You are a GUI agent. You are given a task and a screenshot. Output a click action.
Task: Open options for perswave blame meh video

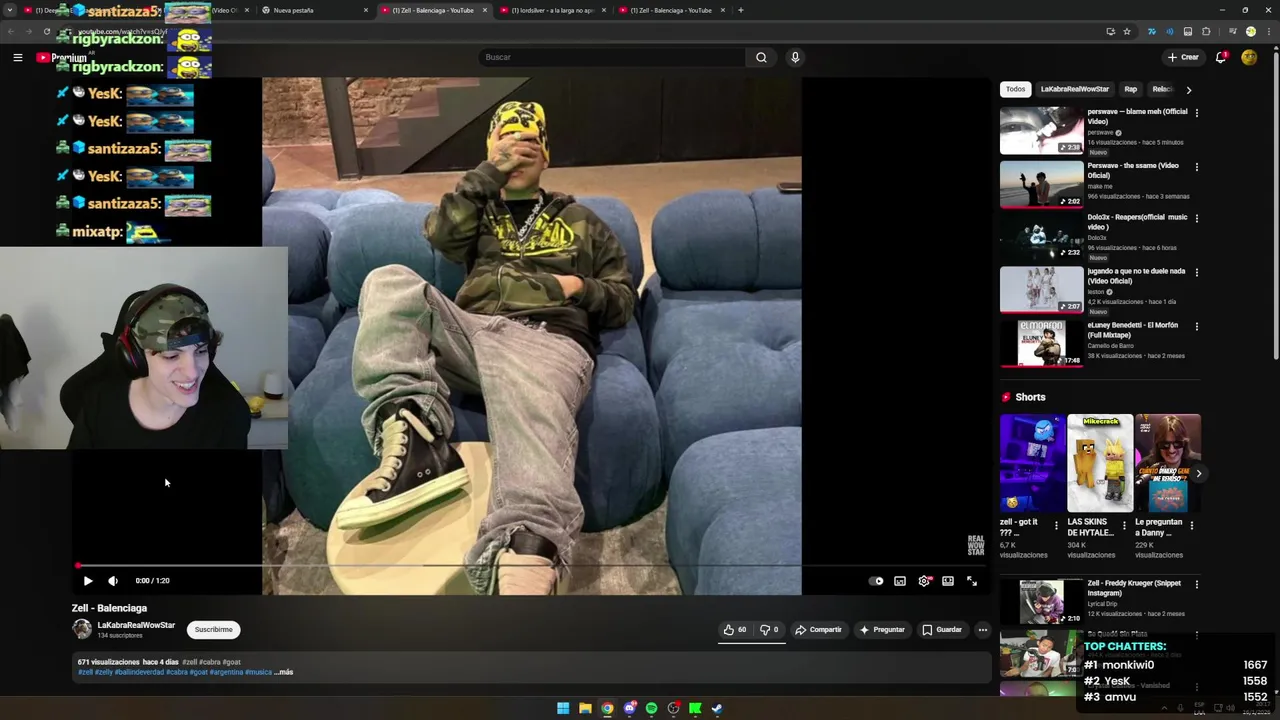pos(1196,113)
